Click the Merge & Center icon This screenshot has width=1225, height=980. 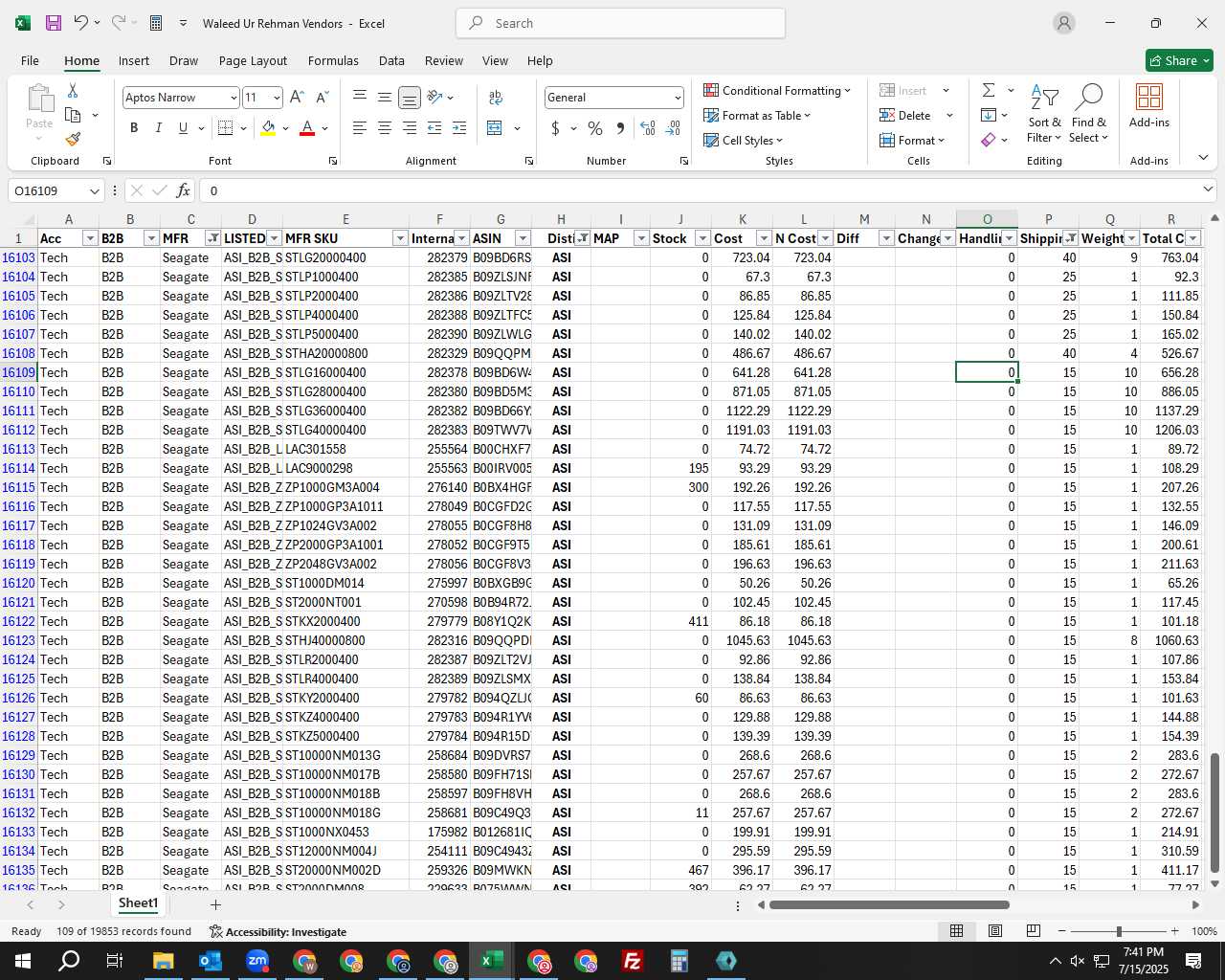point(495,127)
